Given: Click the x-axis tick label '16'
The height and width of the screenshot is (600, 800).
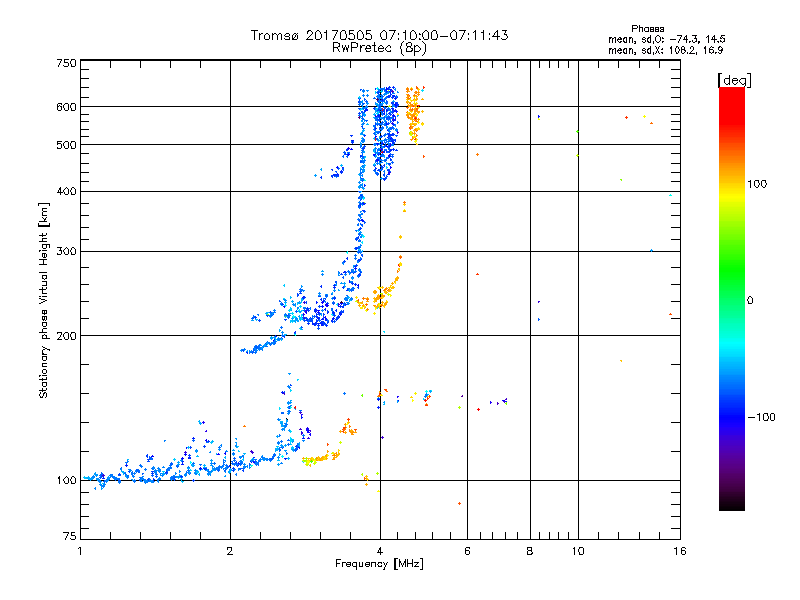Looking at the screenshot, I should coord(680,551).
